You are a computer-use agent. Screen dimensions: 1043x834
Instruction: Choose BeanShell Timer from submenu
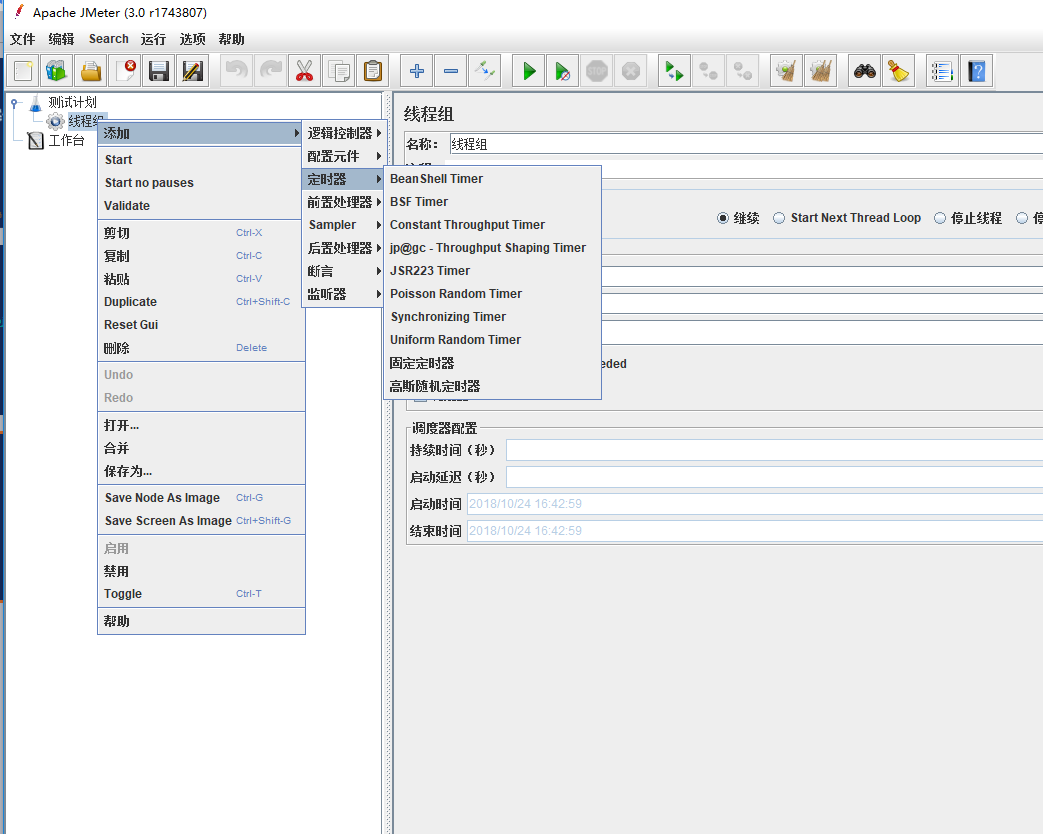492,179
